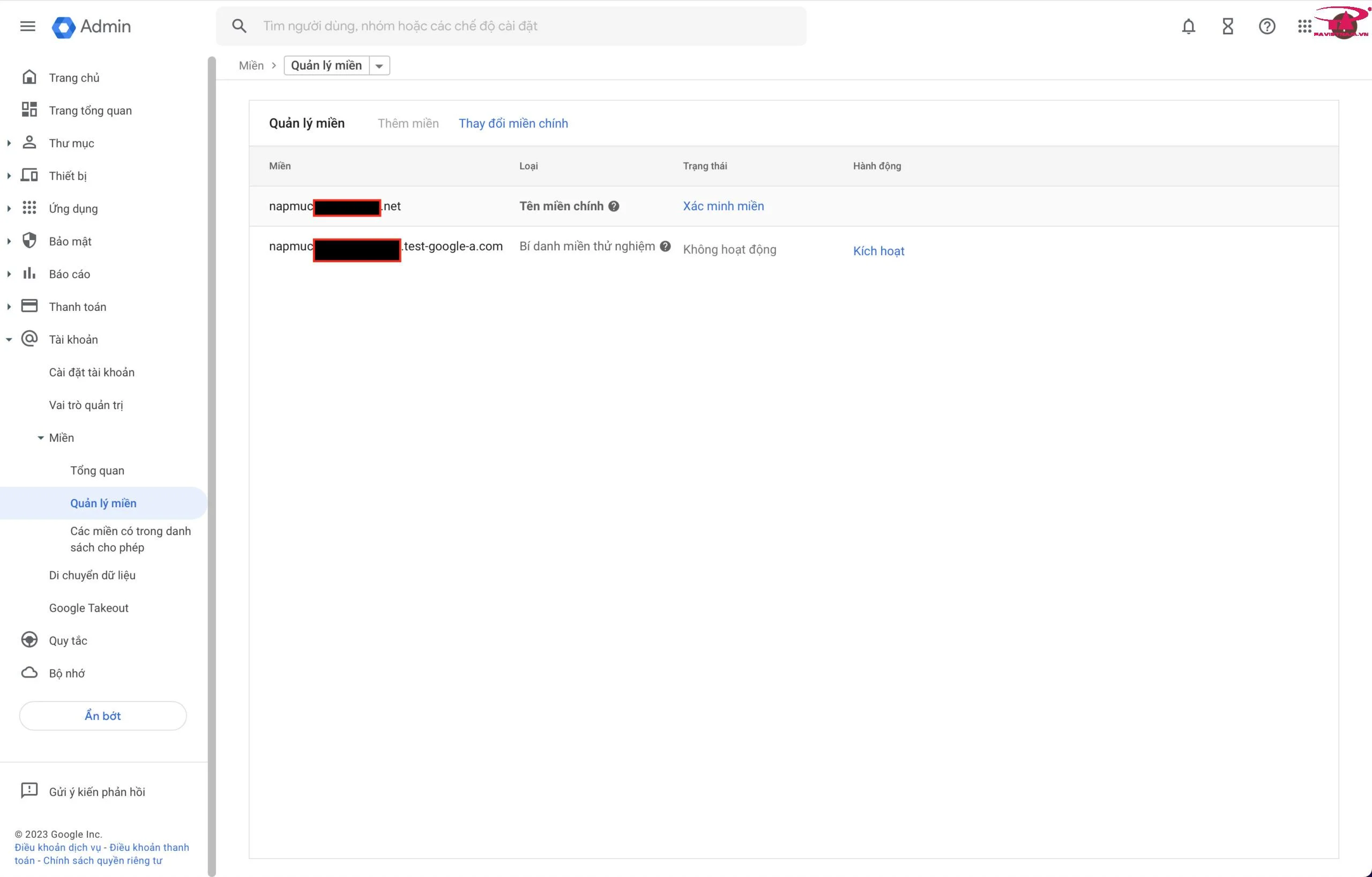Screen dimensions: 1372x877
Task: Open Điều khoản dịch vụ link
Action: tap(57, 848)
